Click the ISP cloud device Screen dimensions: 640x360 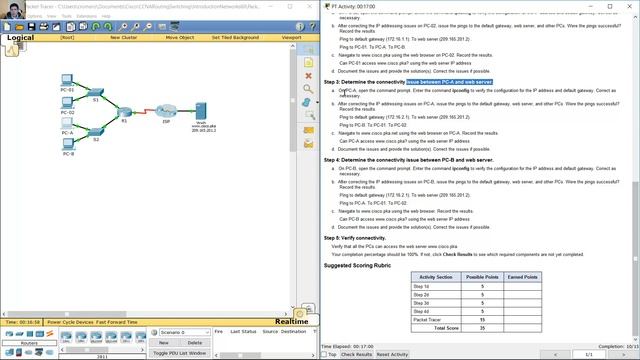tap(166, 112)
